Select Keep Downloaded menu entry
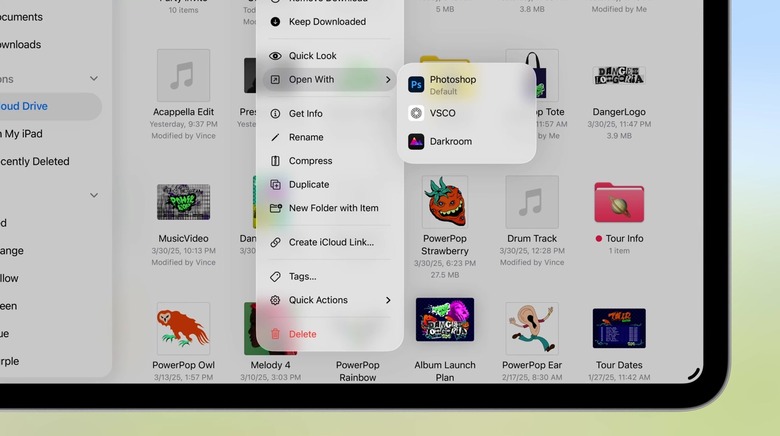 pyautogui.click(x=330, y=21)
